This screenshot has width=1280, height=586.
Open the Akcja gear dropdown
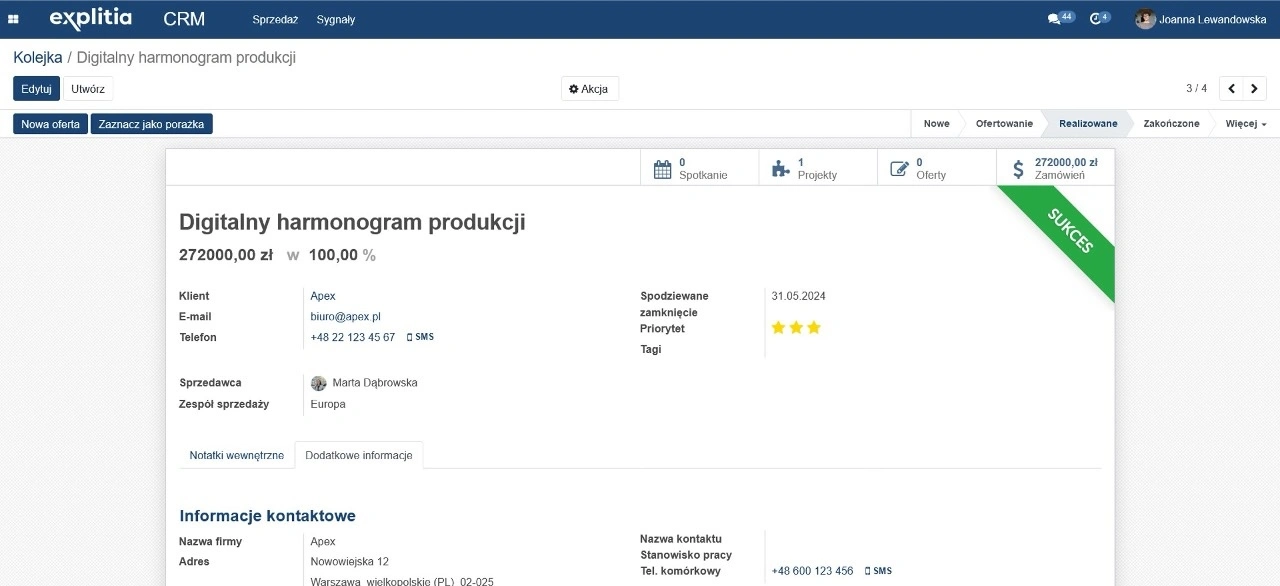click(x=589, y=89)
